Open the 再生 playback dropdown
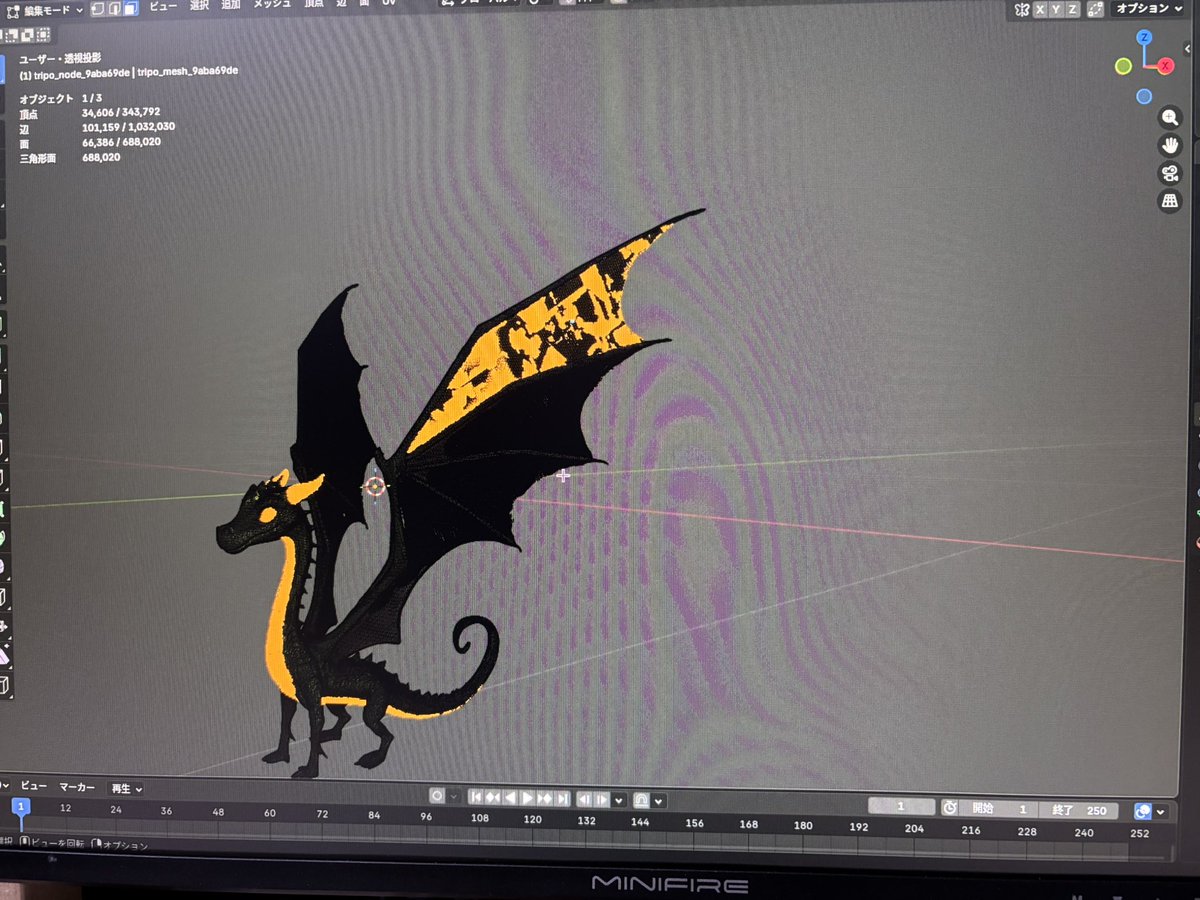Viewport: 1200px width, 900px height. click(126, 789)
